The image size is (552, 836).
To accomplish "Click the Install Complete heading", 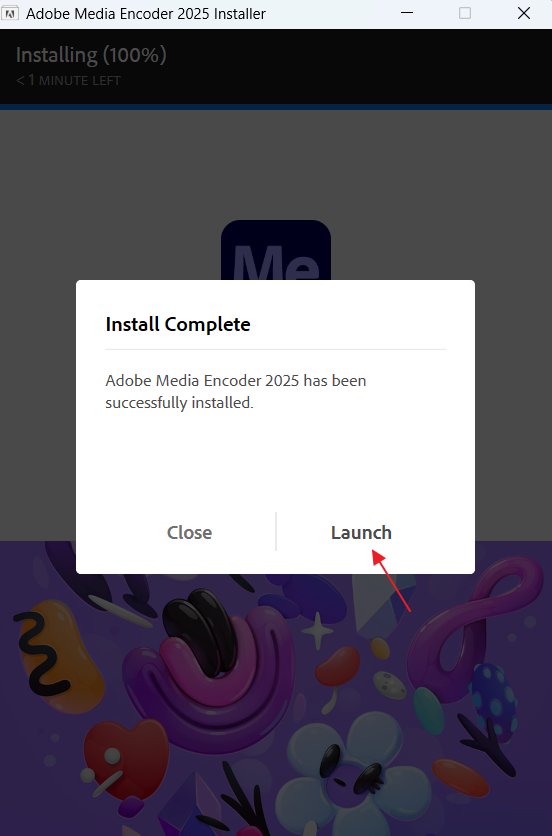I will point(178,324).
